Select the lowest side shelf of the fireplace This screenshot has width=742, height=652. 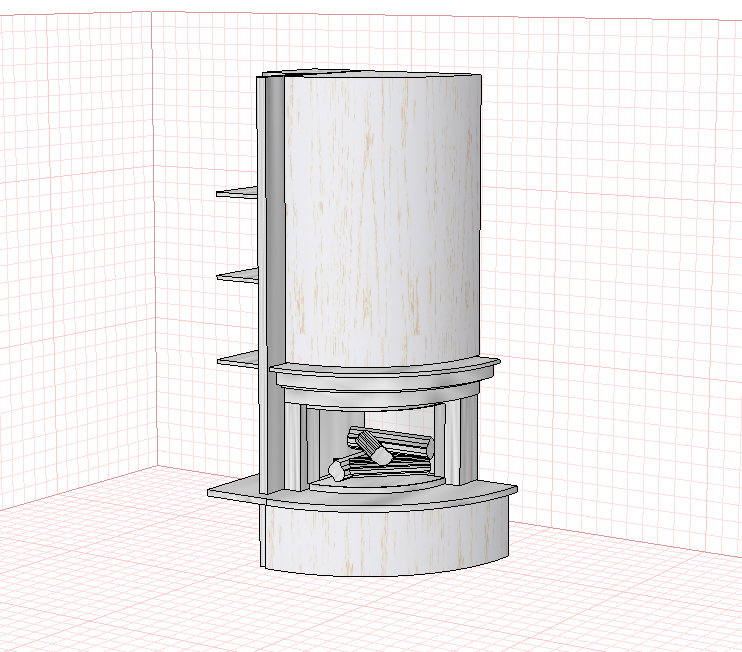(x=238, y=359)
